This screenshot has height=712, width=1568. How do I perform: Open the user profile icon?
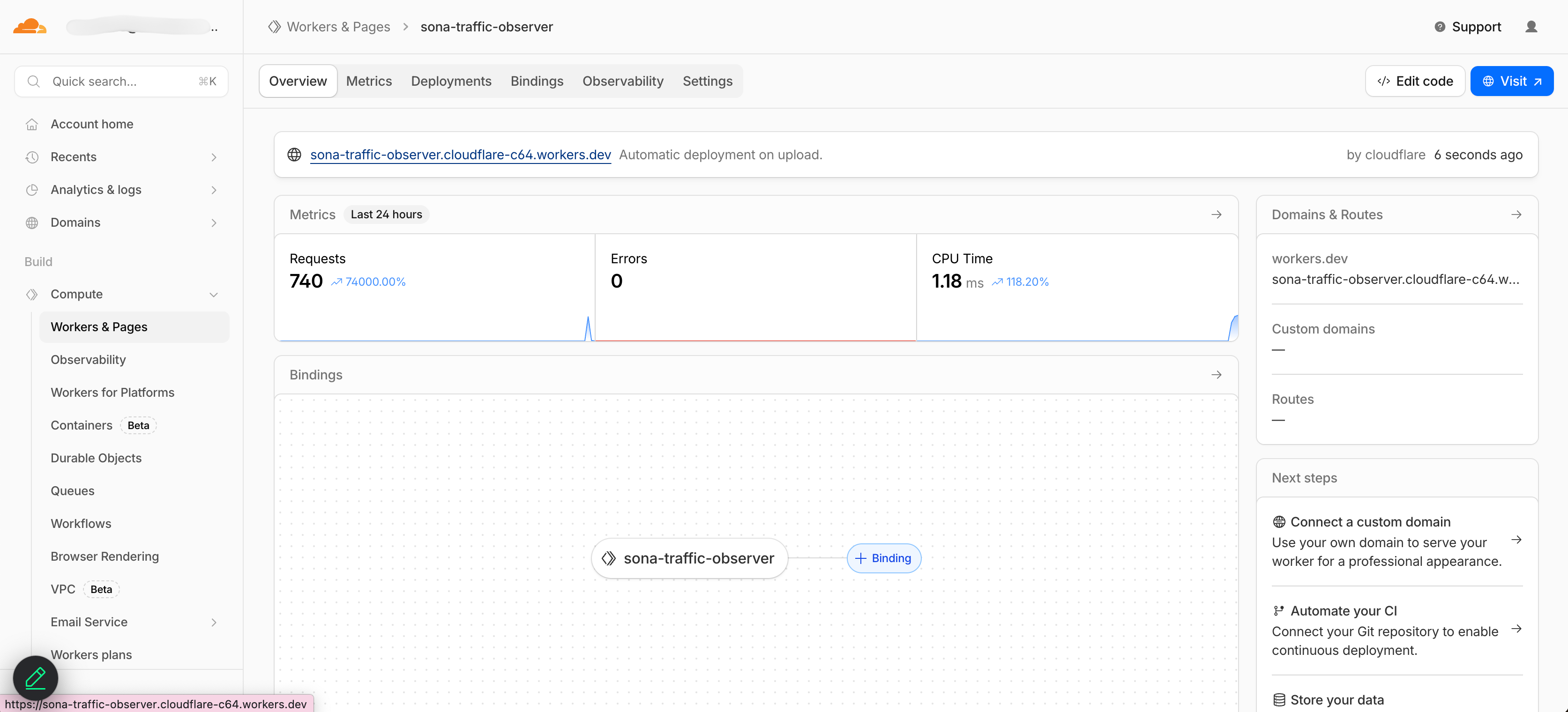coord(1531,27)
